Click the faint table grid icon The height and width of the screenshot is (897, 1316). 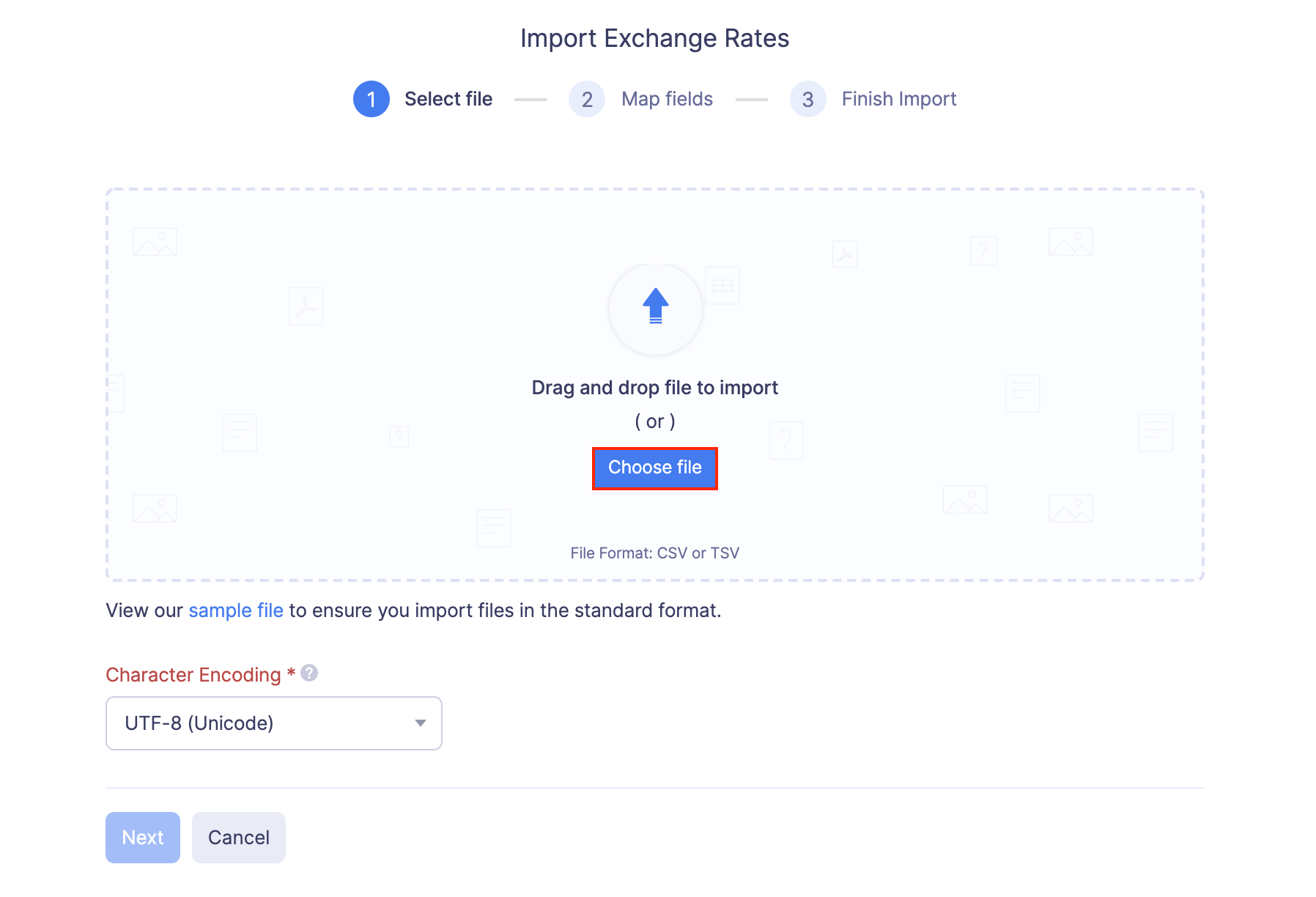pyautogui.click(x=722, y=286)
